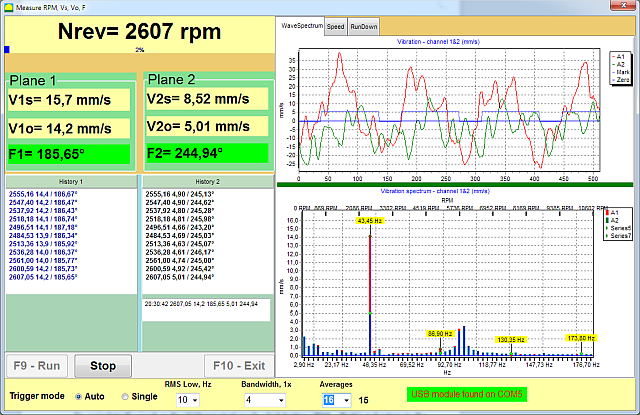
Task: Click the log line starting 20:30:42
Action: (x=201, y=304)
